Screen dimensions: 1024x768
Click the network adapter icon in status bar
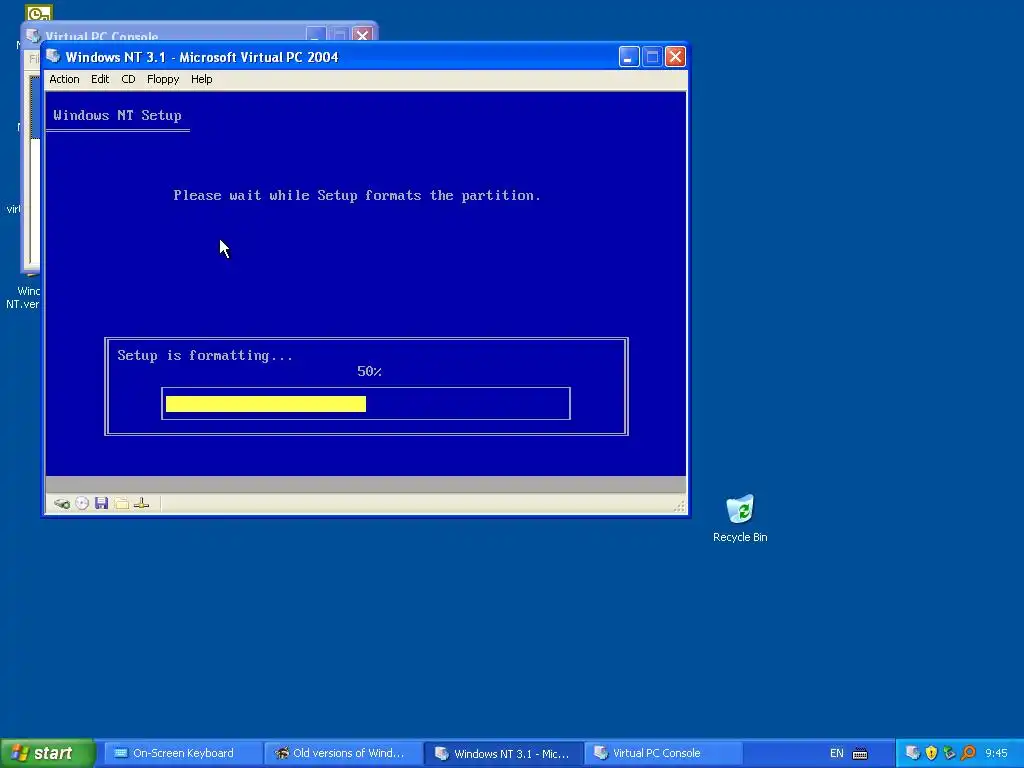click(x=141, y=503)
